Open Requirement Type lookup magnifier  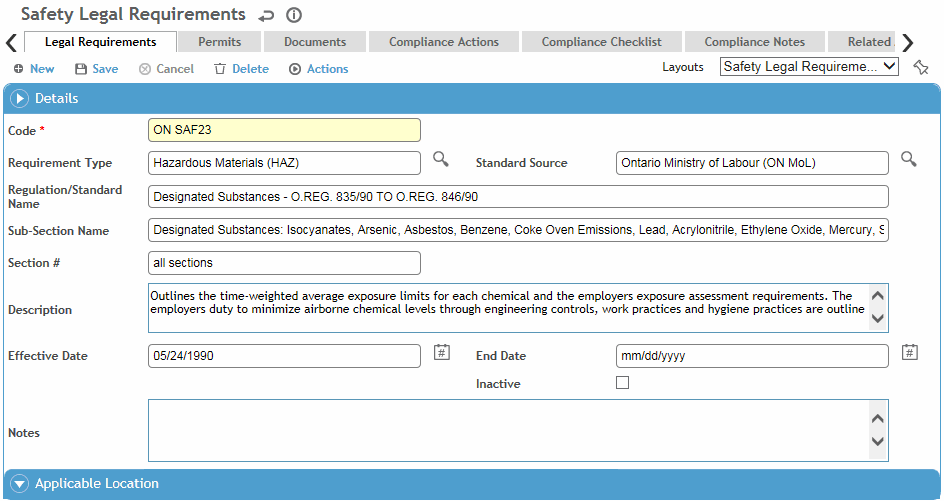click(x=441, y=160)
